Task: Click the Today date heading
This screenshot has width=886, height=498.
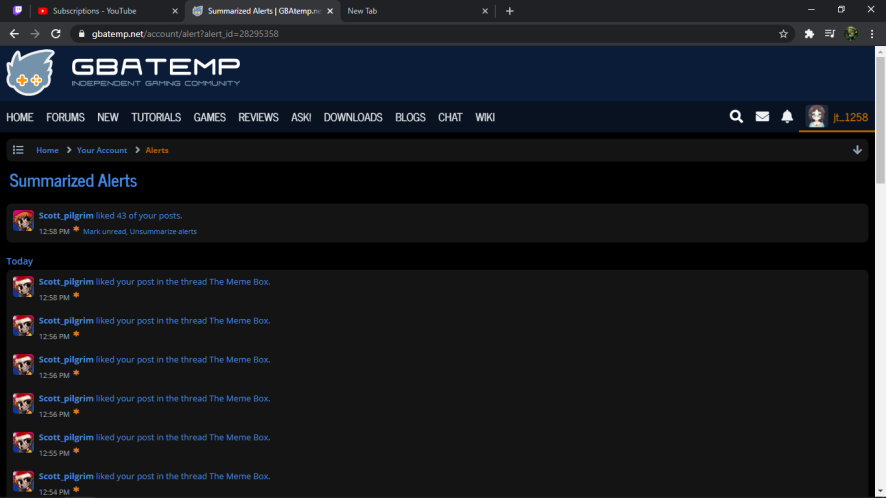Action: 20,261
